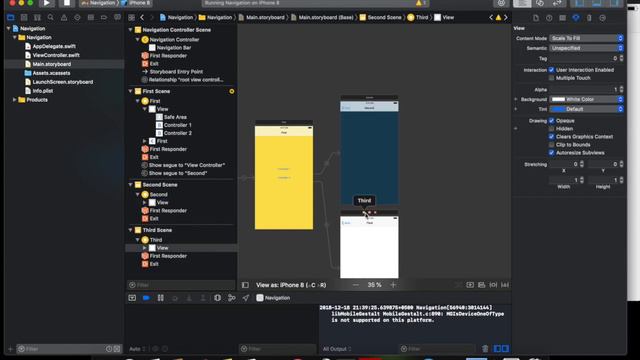Click View as: iPhone 8 button
The width and height of the screenshot is (640, 360).
[291, 285]
